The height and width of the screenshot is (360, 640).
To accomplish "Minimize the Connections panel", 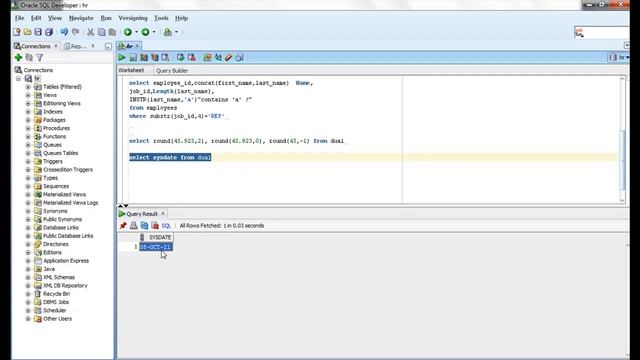I will (x=108, y=47).
